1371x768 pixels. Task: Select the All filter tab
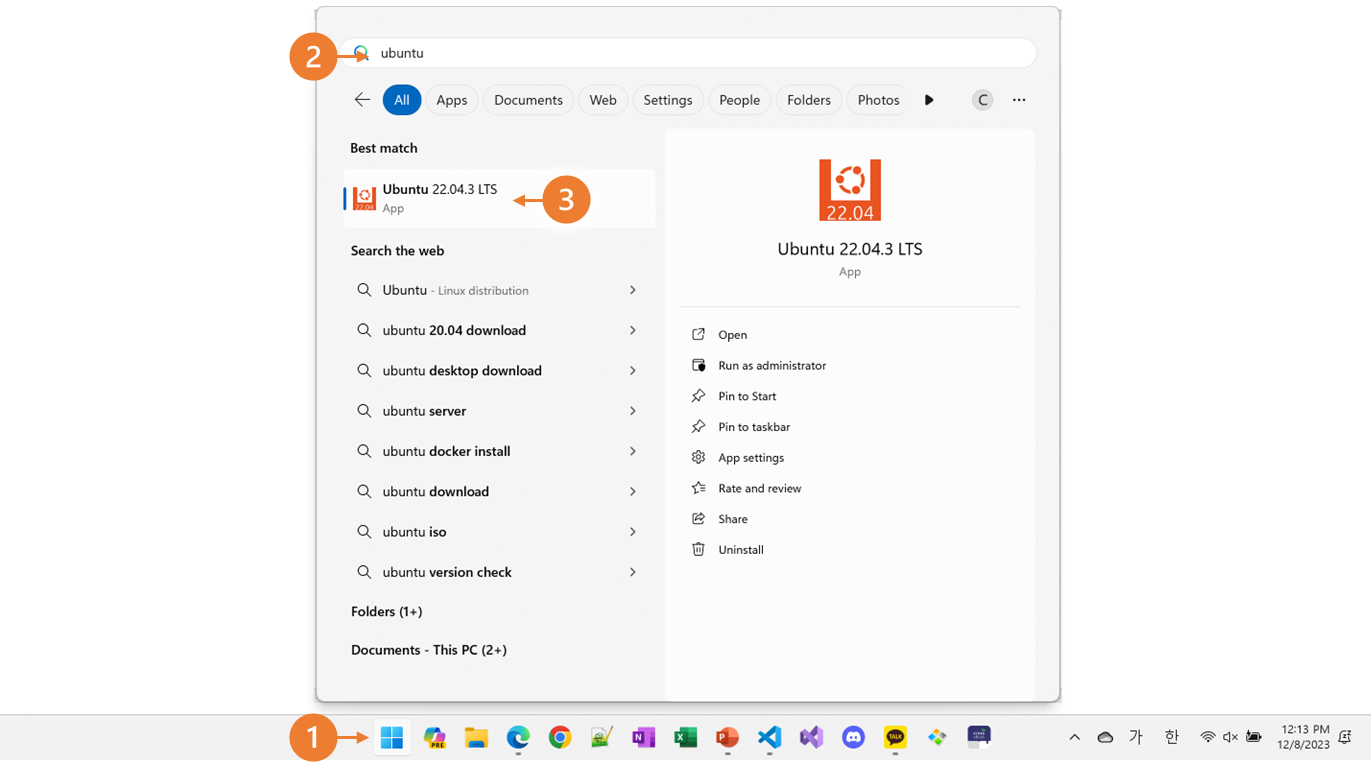pyautogui.click(x=401, y=100)
